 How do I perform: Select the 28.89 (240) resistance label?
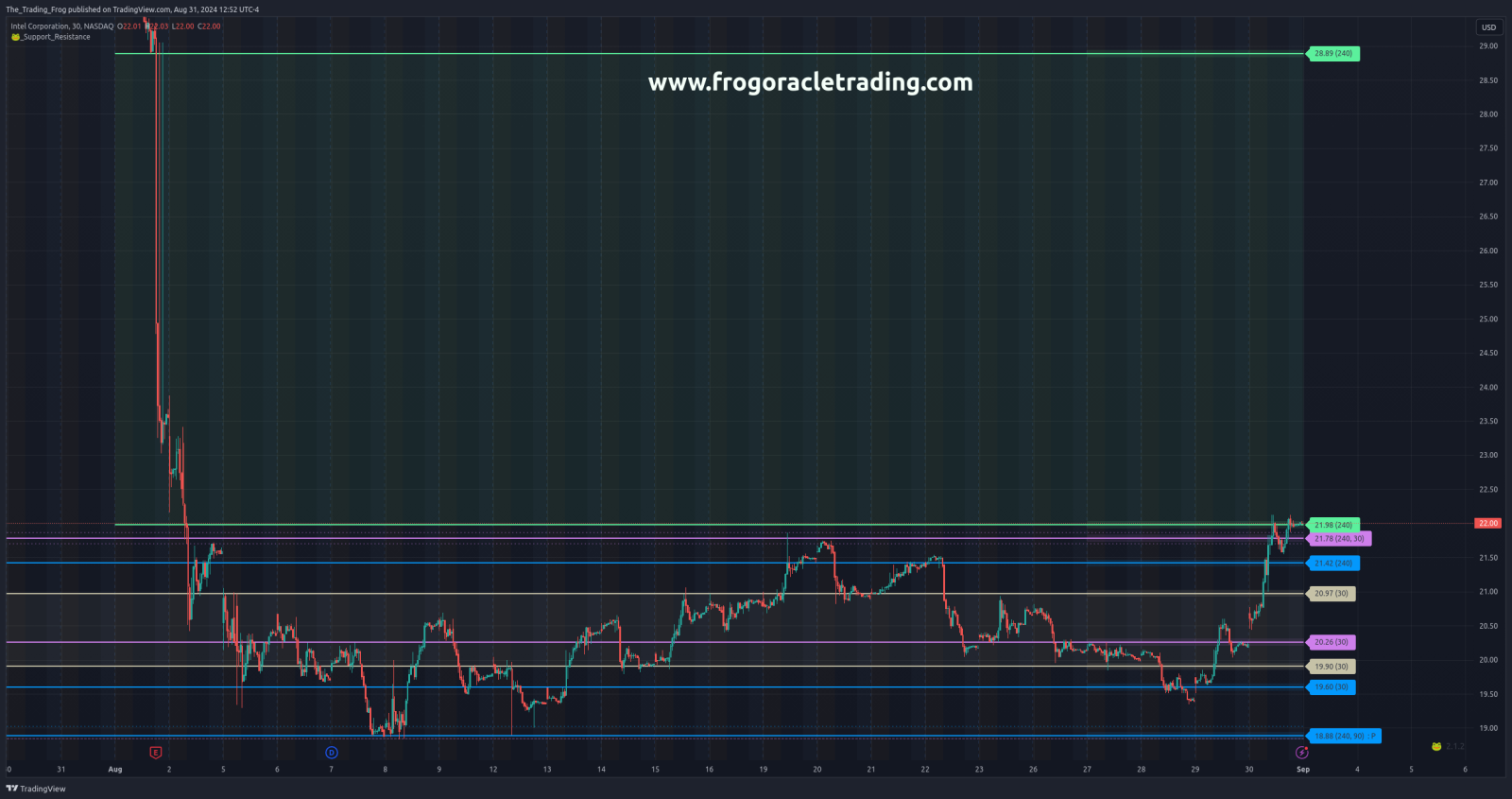coord(1332,54)
